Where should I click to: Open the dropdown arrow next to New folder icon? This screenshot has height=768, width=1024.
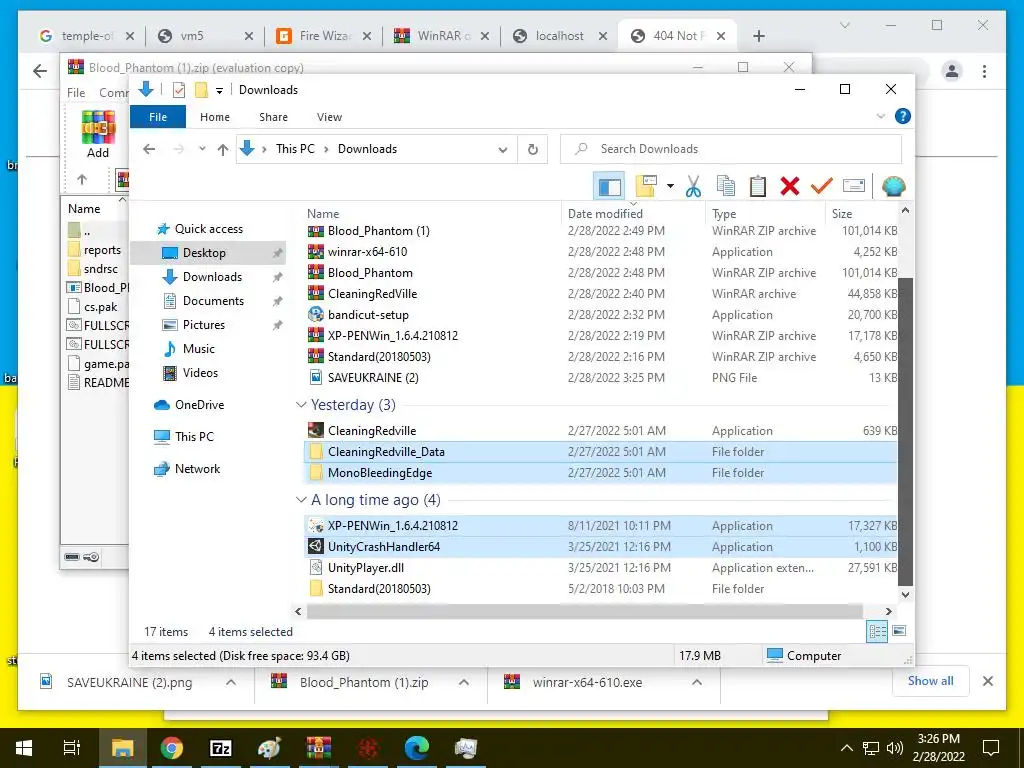(x=670, y=187)
